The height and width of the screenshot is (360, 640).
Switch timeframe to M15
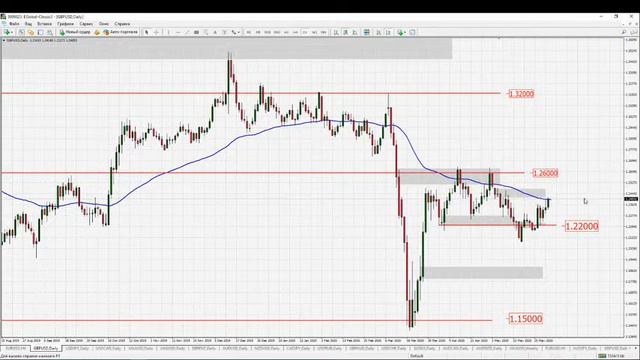[267, 32]
